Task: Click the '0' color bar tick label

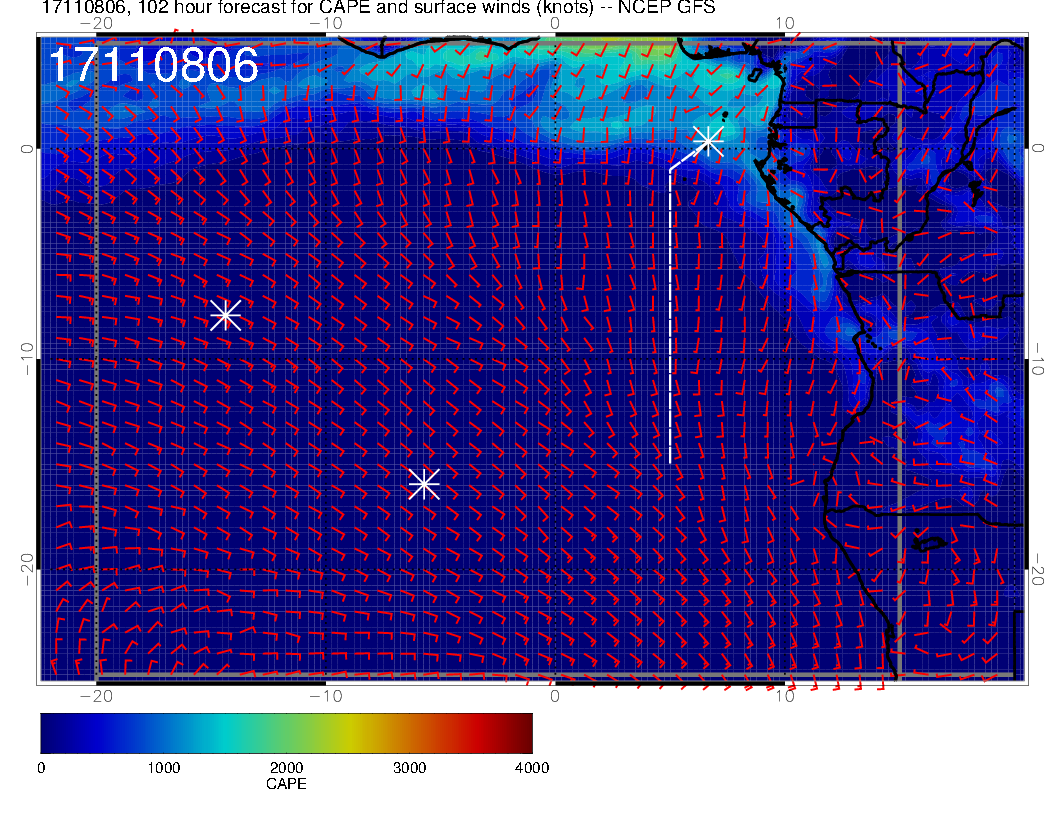Action: tap(41, 768)
